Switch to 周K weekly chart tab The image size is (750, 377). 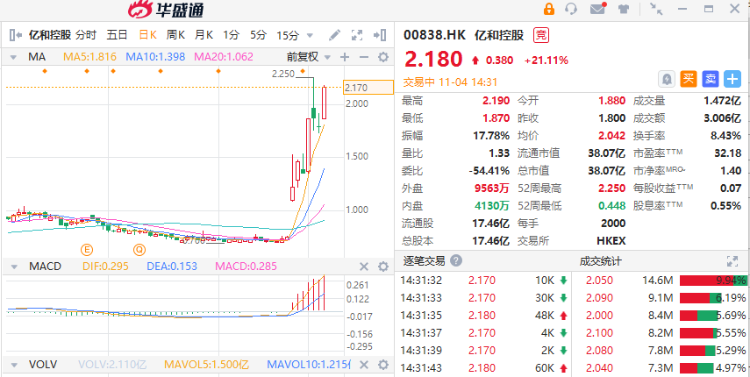point(176,35)
